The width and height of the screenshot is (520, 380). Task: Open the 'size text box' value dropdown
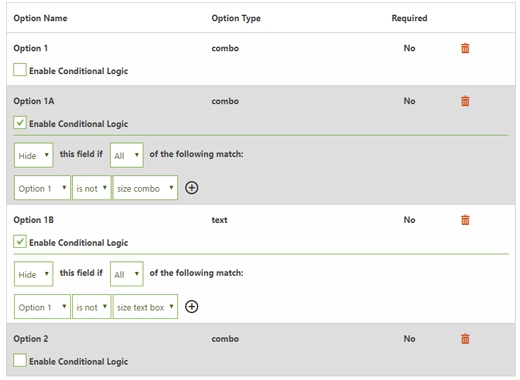145,307
